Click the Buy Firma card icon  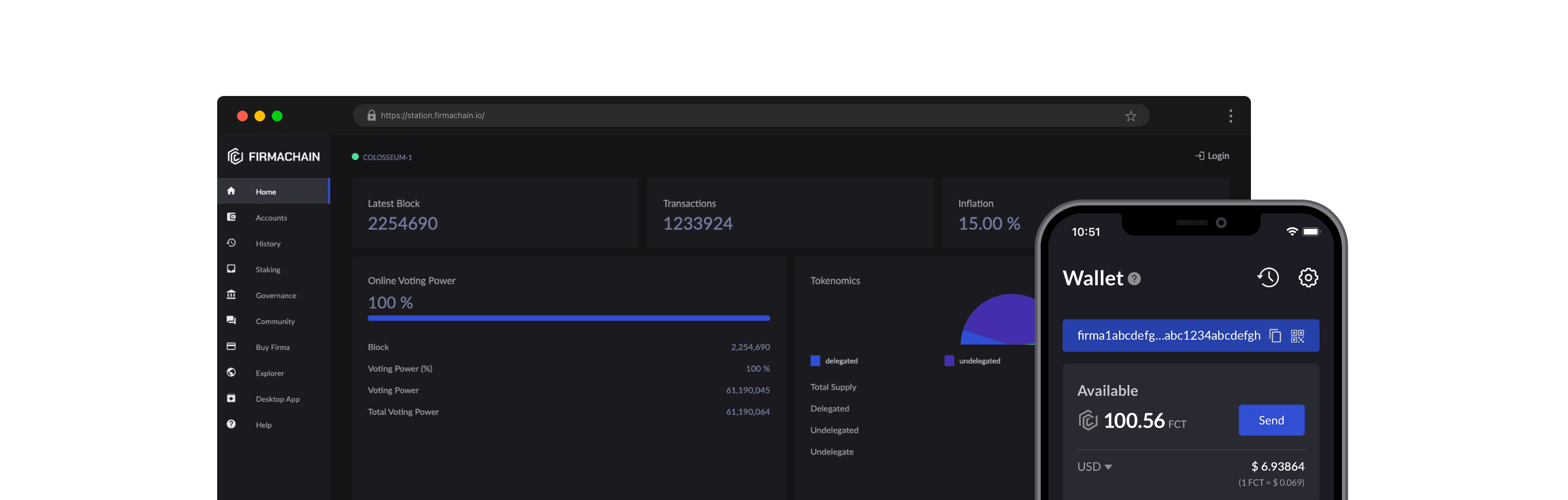coord(231,347)
